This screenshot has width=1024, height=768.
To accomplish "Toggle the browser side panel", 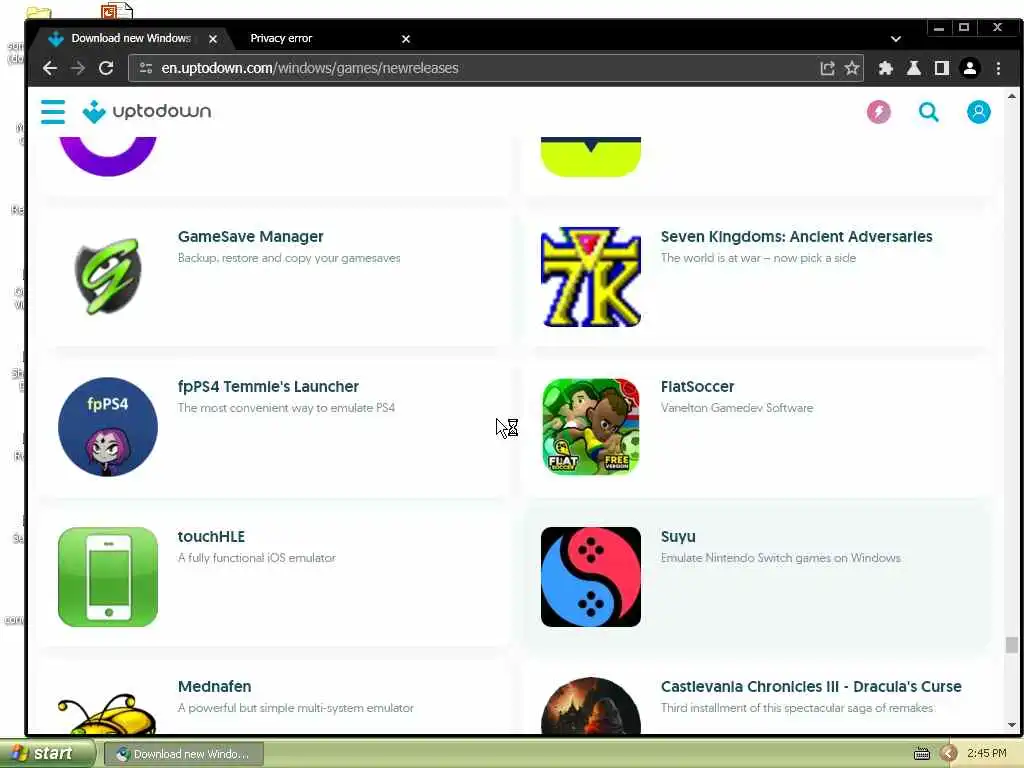I will click(x=941, y=68).
